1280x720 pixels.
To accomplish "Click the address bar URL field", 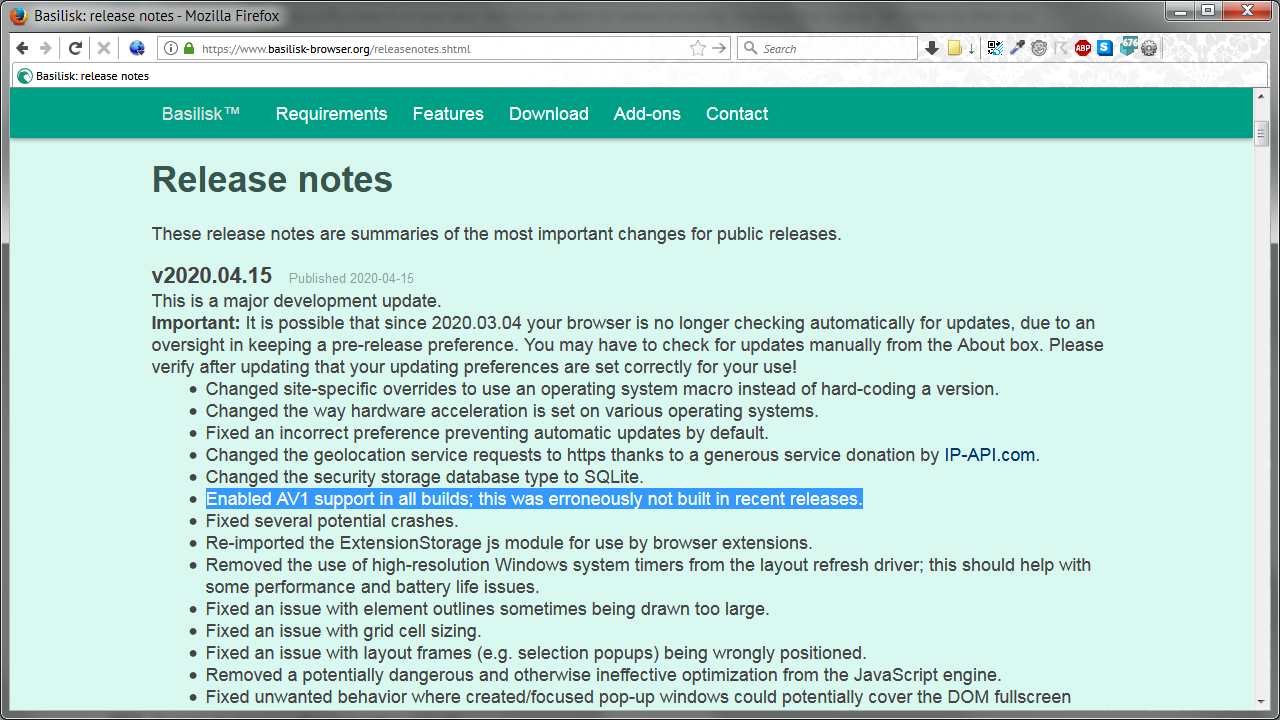I will pyautogui.click(x=443, y=48).
